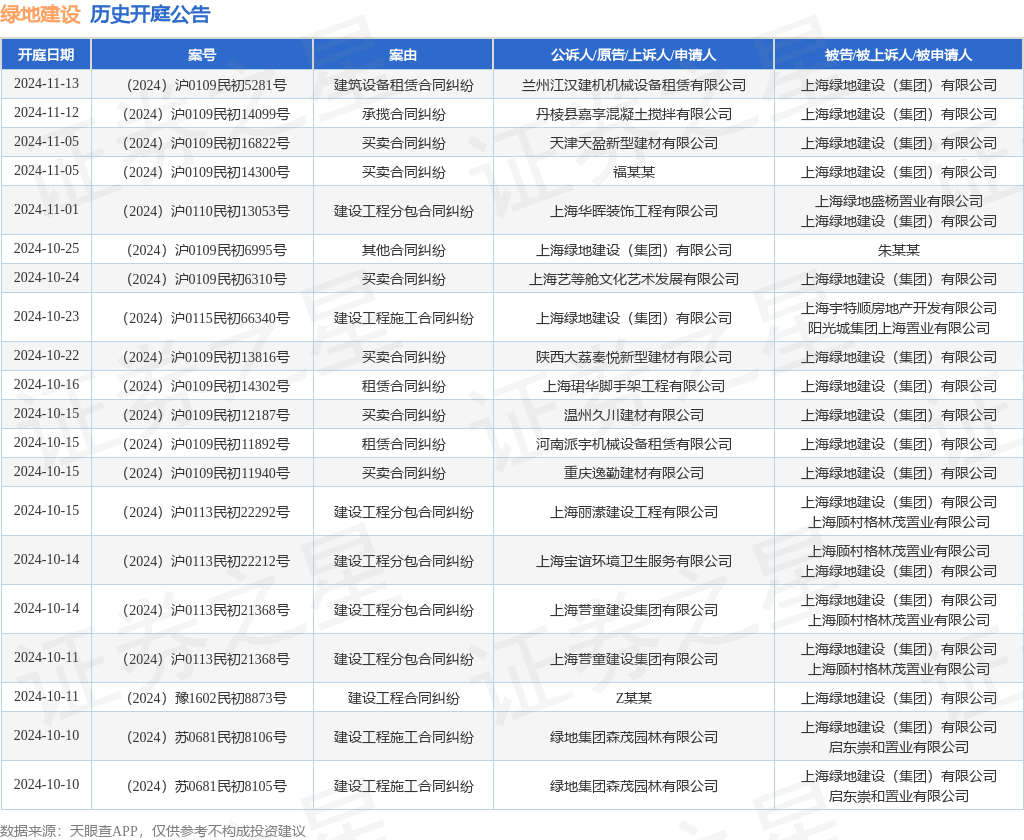Image resolution: width=1024 pixels, height=840 pixels.
Task: Click plaintiff 兰州江汉建机机械设备租赁有限公司
Action: click(x=633, y=85)
